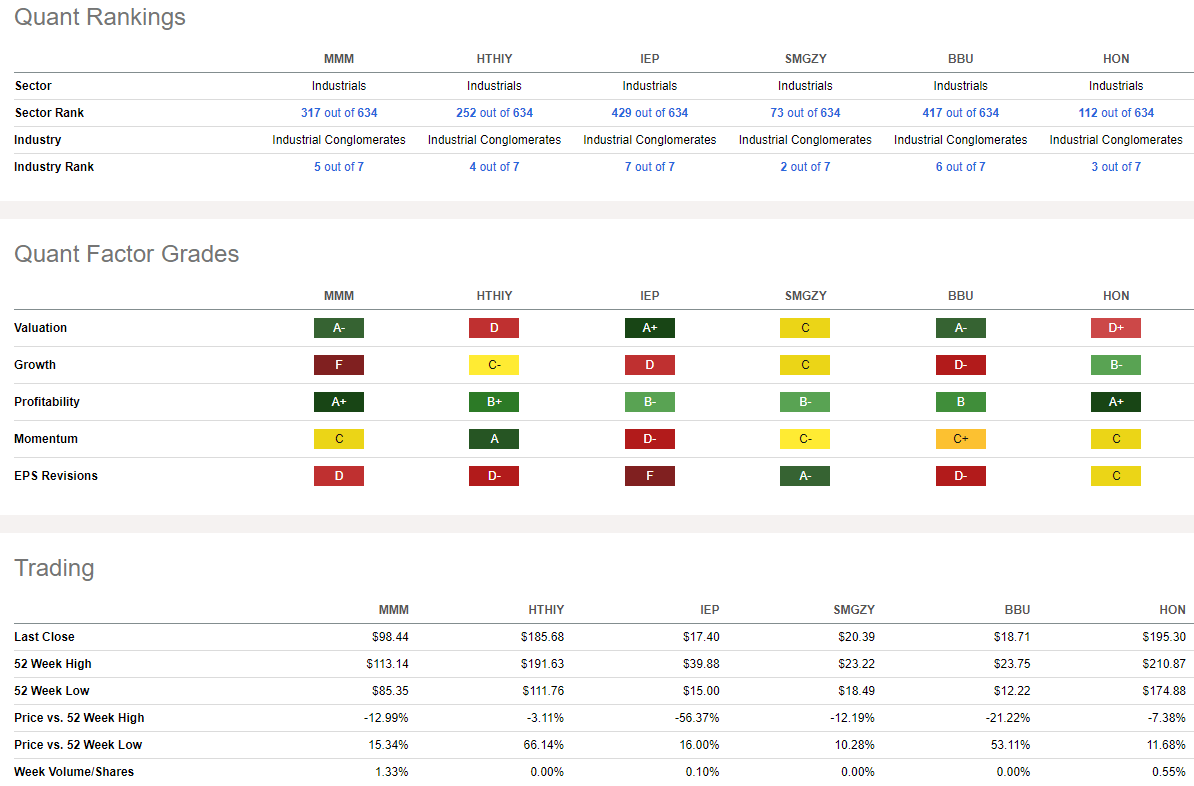Click HON Profitability grade A+ badge
This screenshot has height=786, width=1194.
click(x=1116, y=402)
